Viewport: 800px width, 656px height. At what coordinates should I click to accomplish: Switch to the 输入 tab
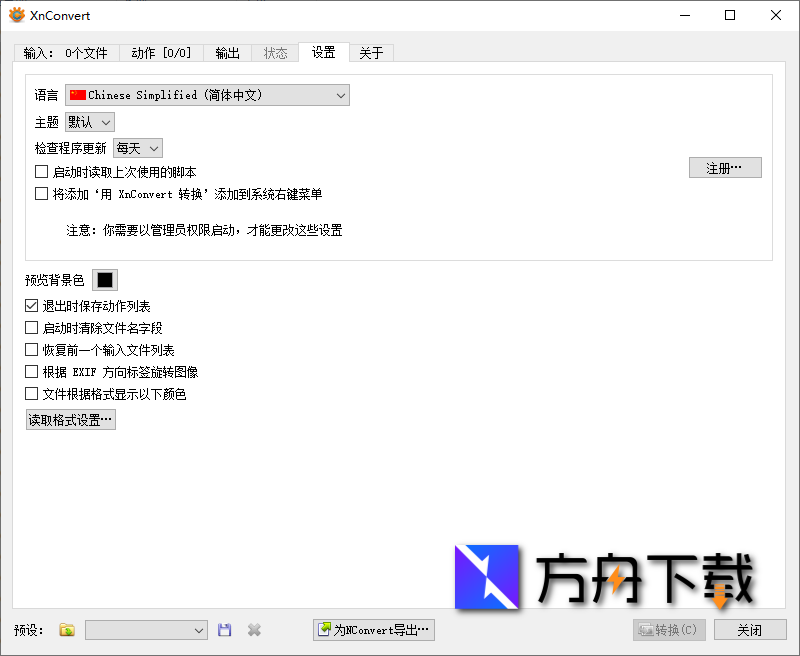(x=65, y=53)
